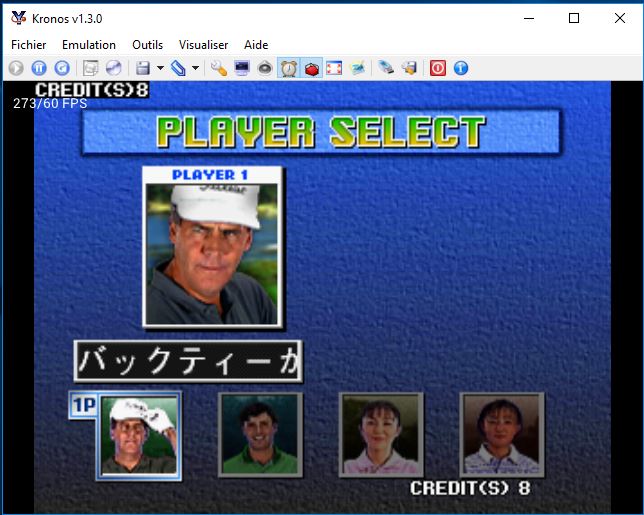The image size is (644, 515).
Task: Quit with the red power icon
Action: 437,68
